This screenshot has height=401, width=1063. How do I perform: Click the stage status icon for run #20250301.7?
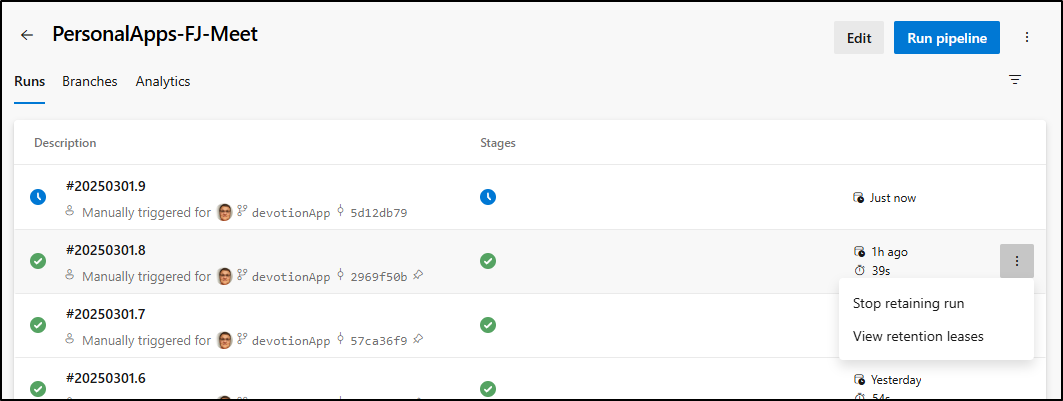click(x=487, y=325)
